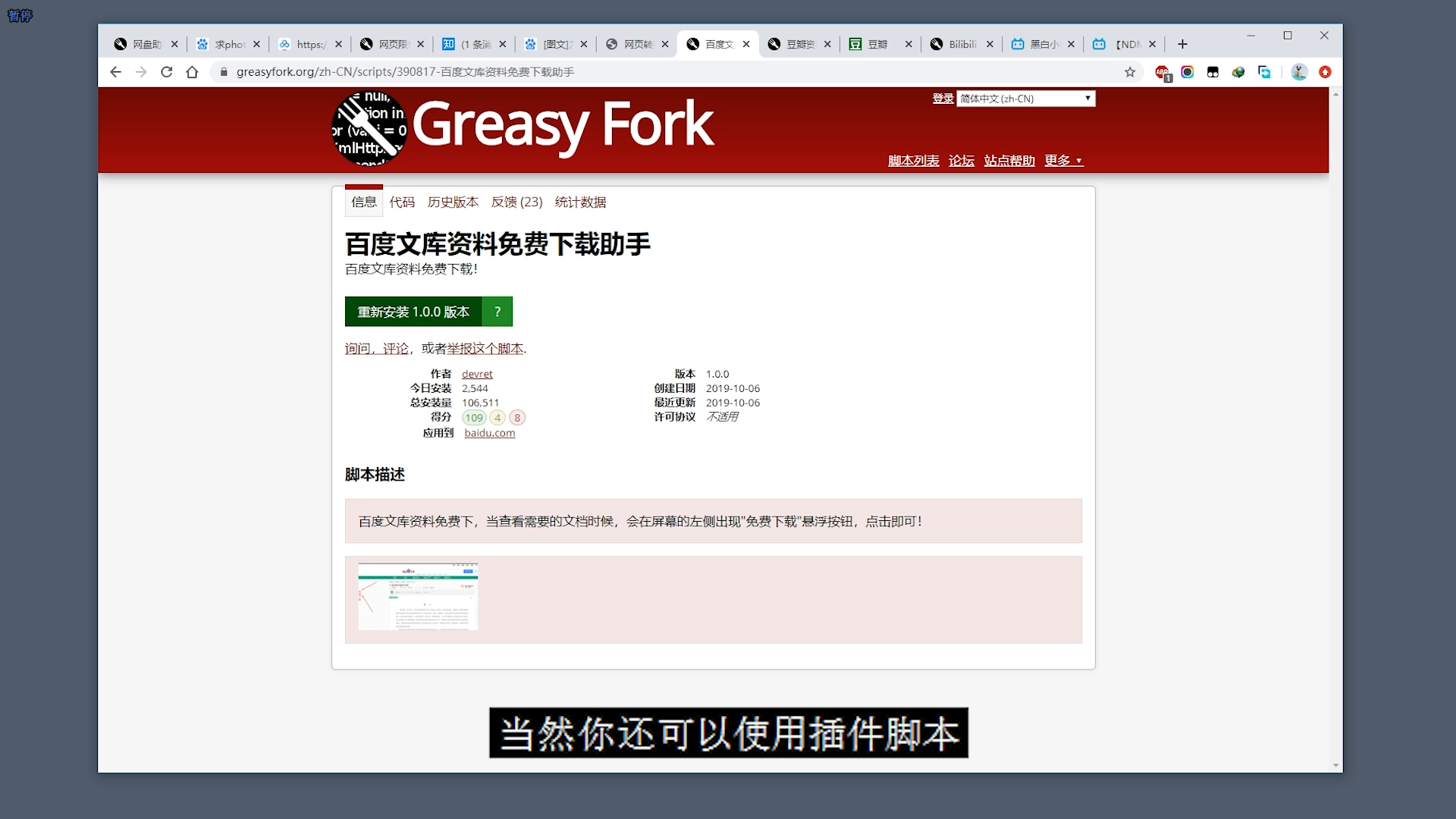Open author devret profile link
1456x819 pixels.
click(477, 374)
